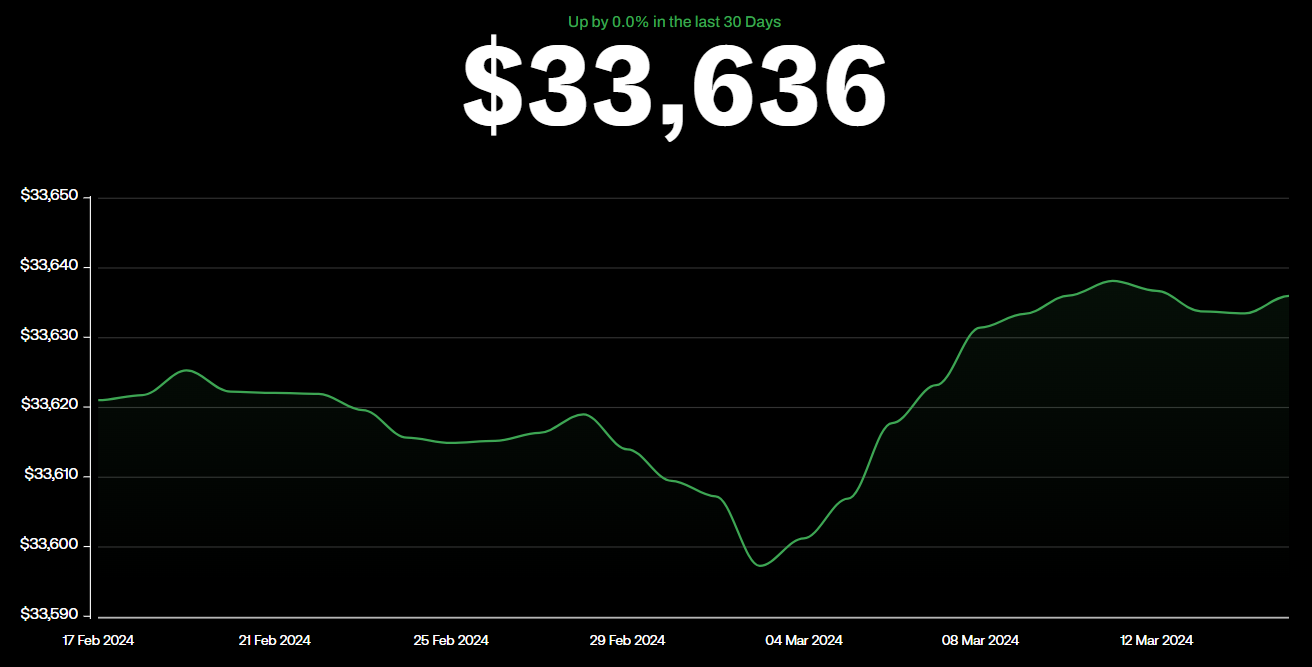Select the 29 Feb 2024 date label
This screenshot has width=1312, height=667.
click(628, 640)
